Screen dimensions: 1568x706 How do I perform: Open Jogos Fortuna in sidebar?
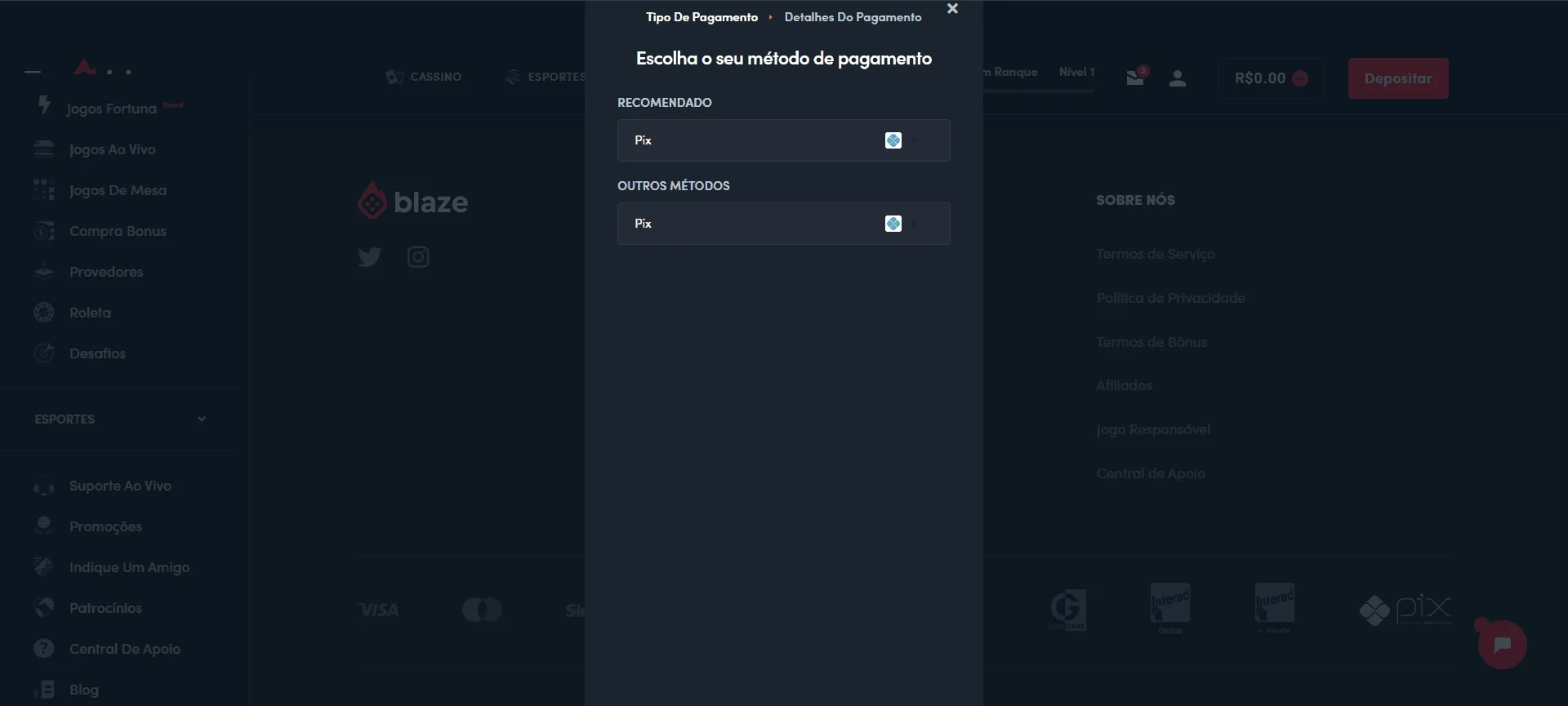(x=111, y=109)
